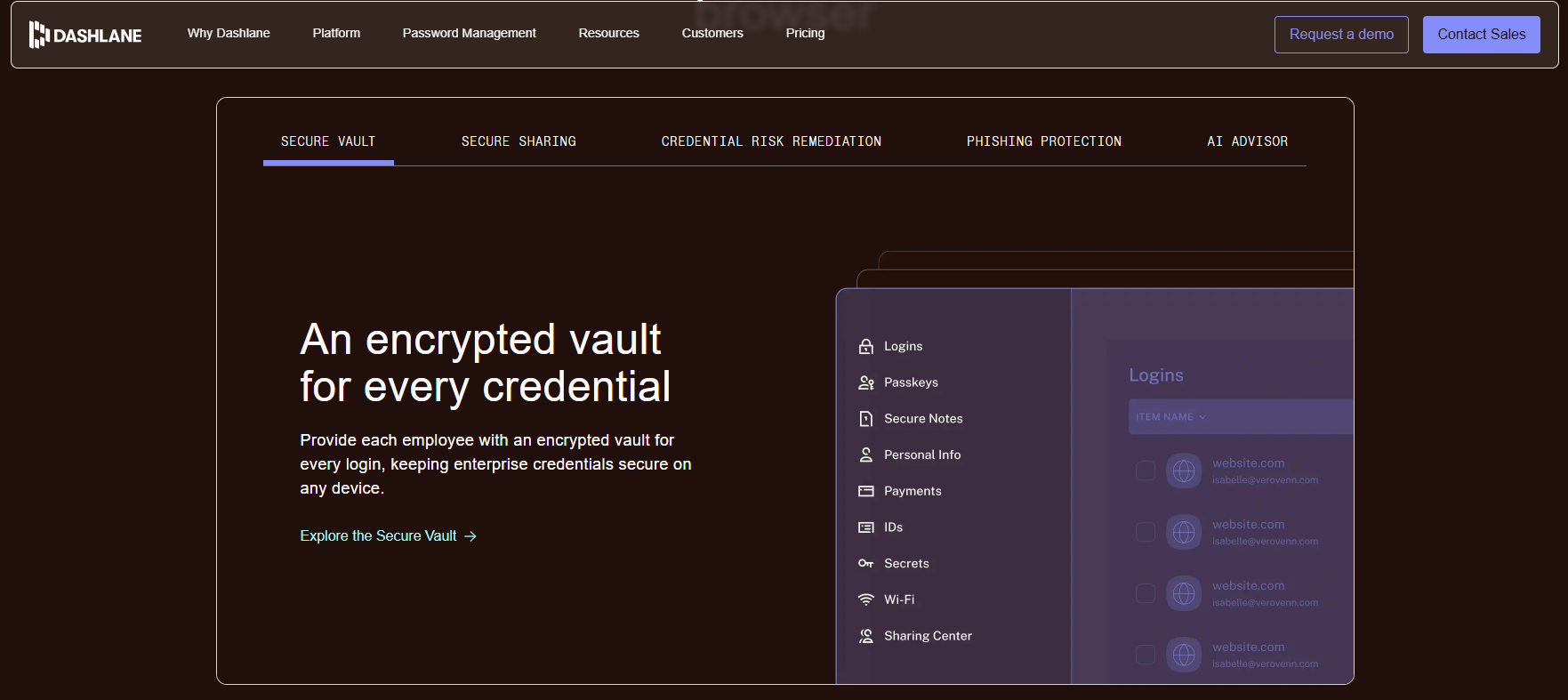Image resolution: width=1568 pixels, height=700 pixels.
Task: Select Secure Notes in the vault sidebar
Action: click(x=923, y=419)
